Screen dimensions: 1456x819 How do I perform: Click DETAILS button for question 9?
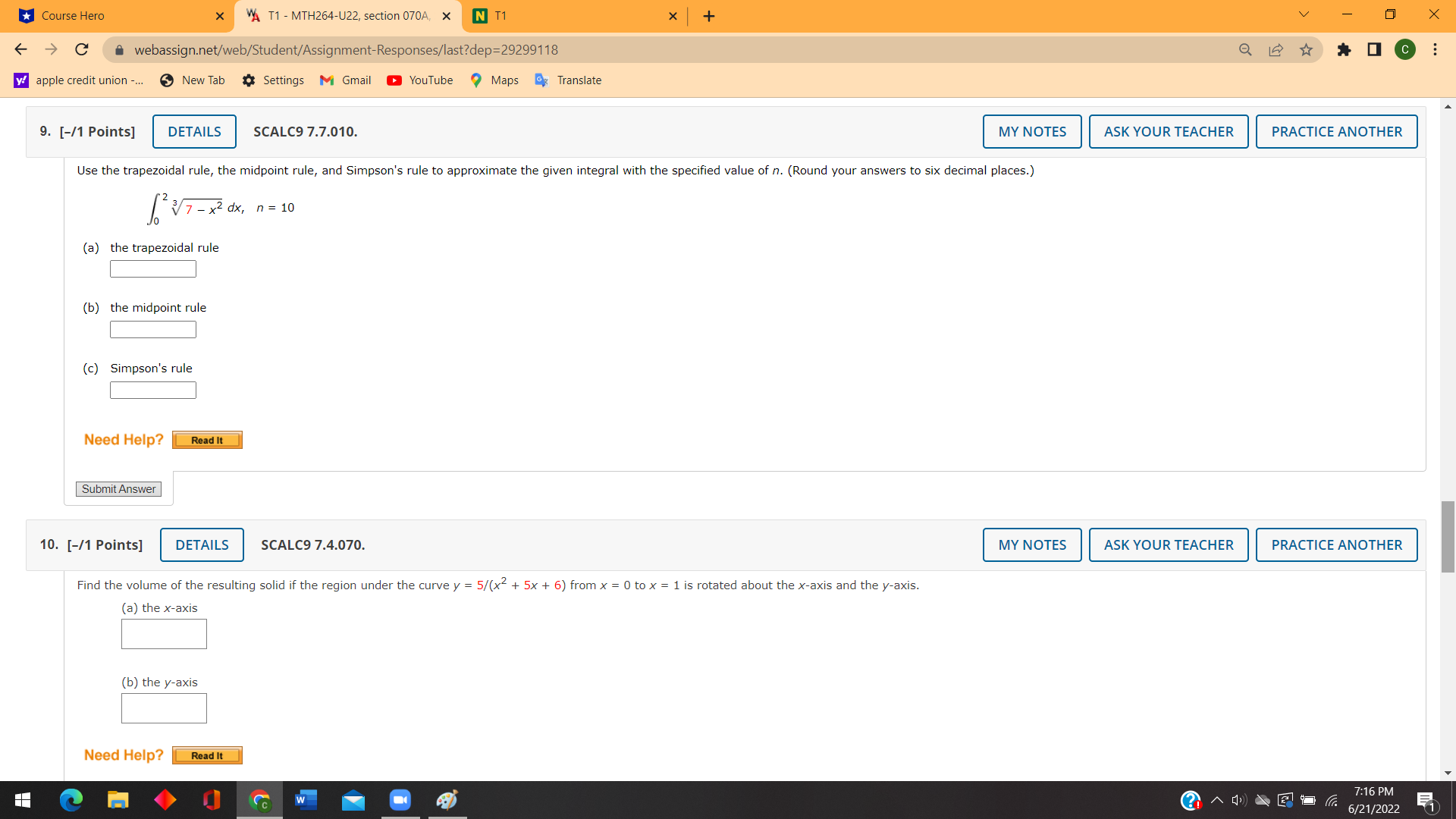coord(194,132)
